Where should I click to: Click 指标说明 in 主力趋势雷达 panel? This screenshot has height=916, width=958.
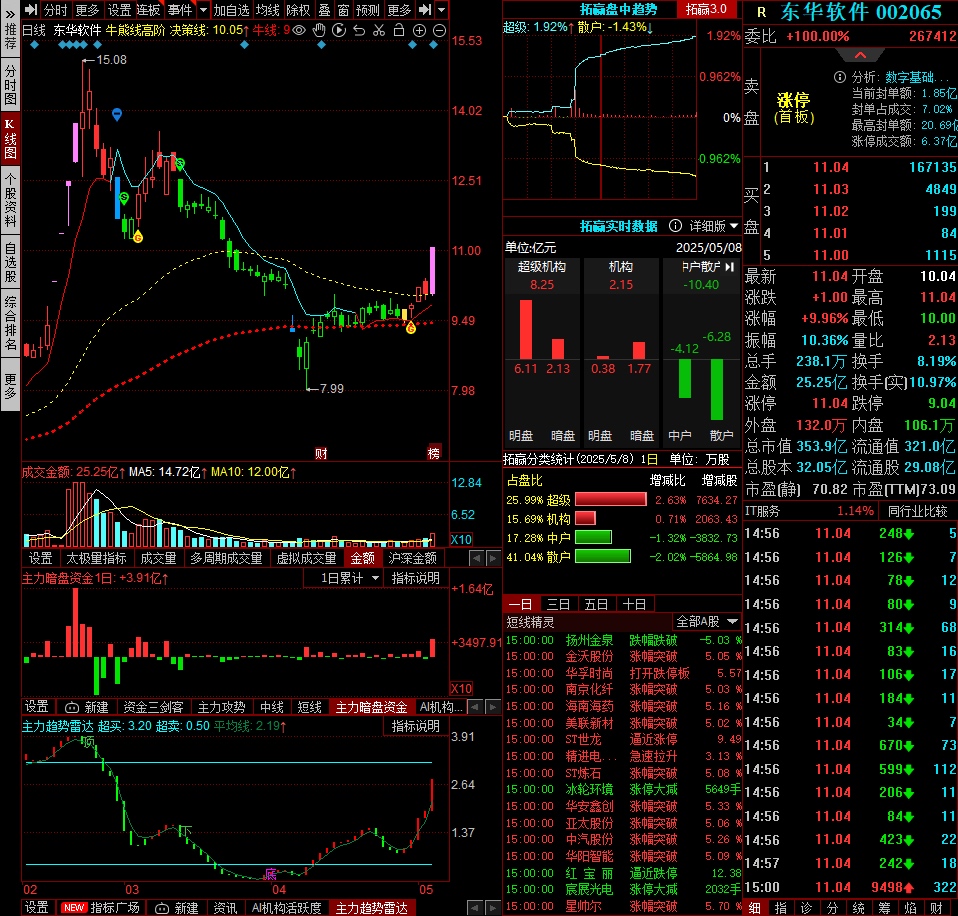(415, 726)
